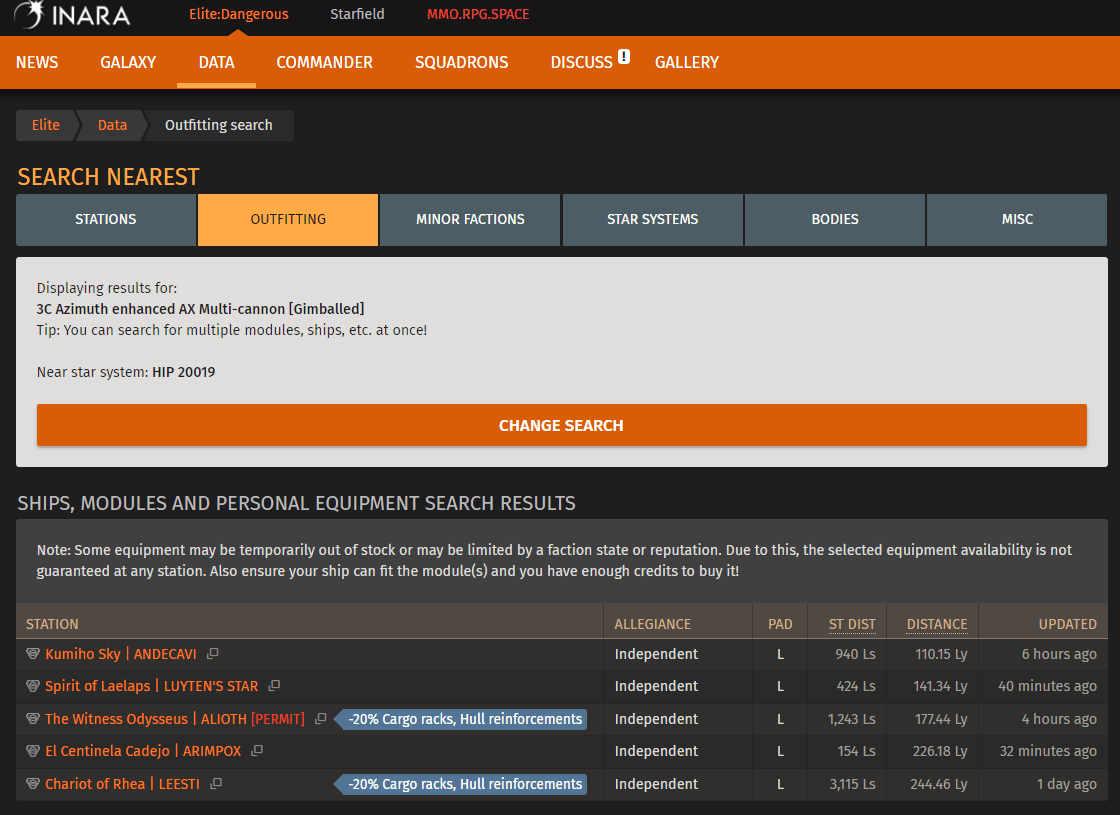Open the Discuss notification badge

(x=624, y=56)
